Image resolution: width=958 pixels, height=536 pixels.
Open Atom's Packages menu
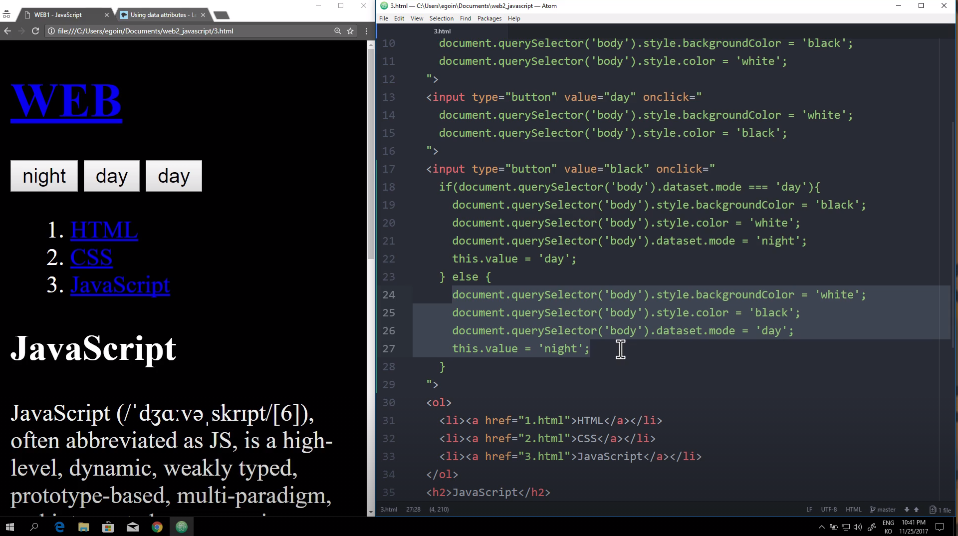point(489,18)
